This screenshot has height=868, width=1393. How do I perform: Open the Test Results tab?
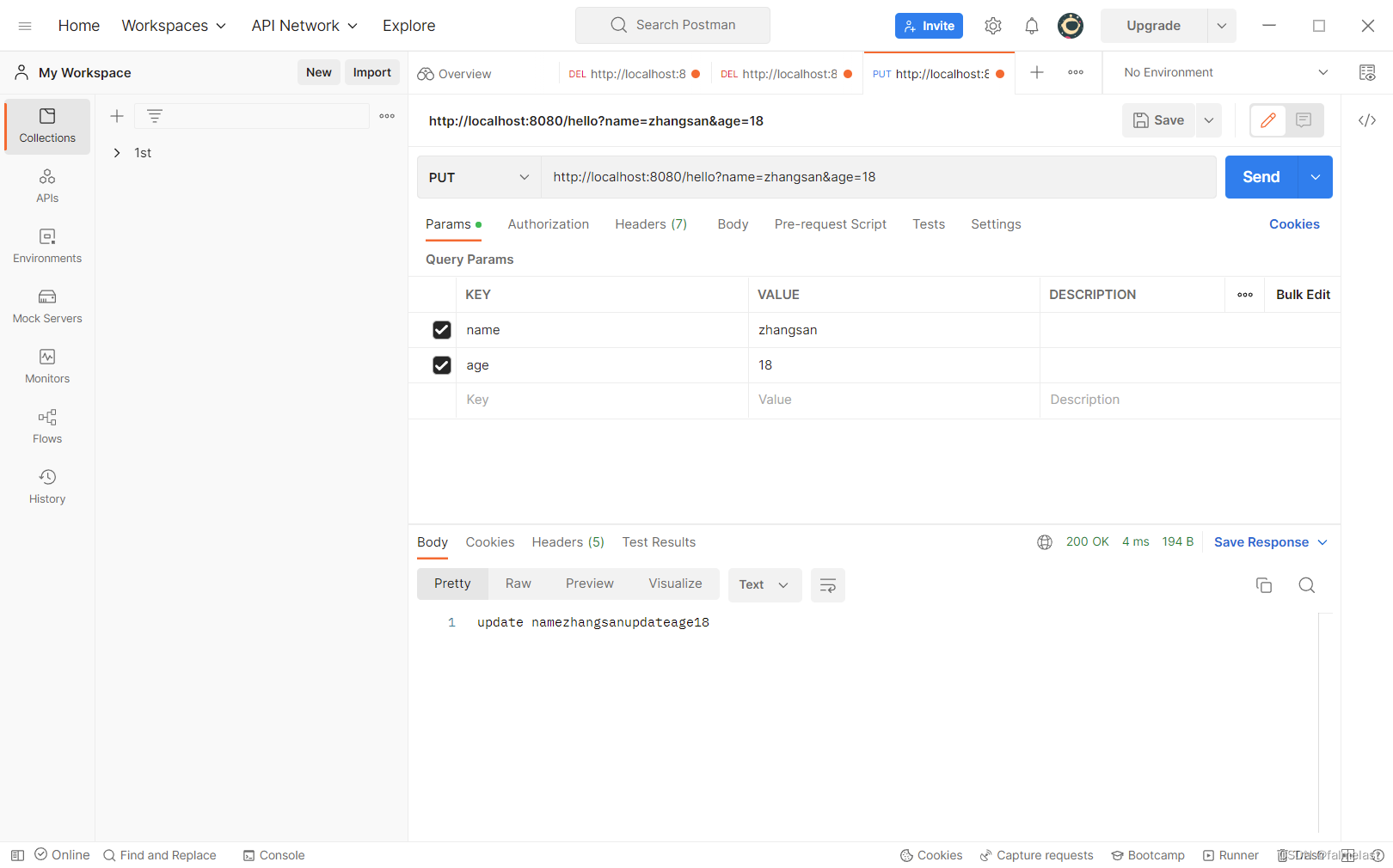[659, 542]
